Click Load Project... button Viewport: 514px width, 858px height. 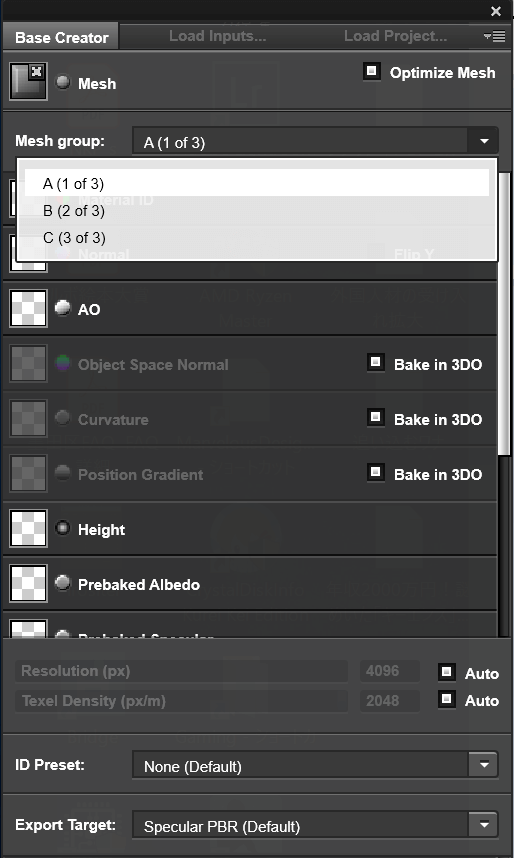click(x=395, y=36)
